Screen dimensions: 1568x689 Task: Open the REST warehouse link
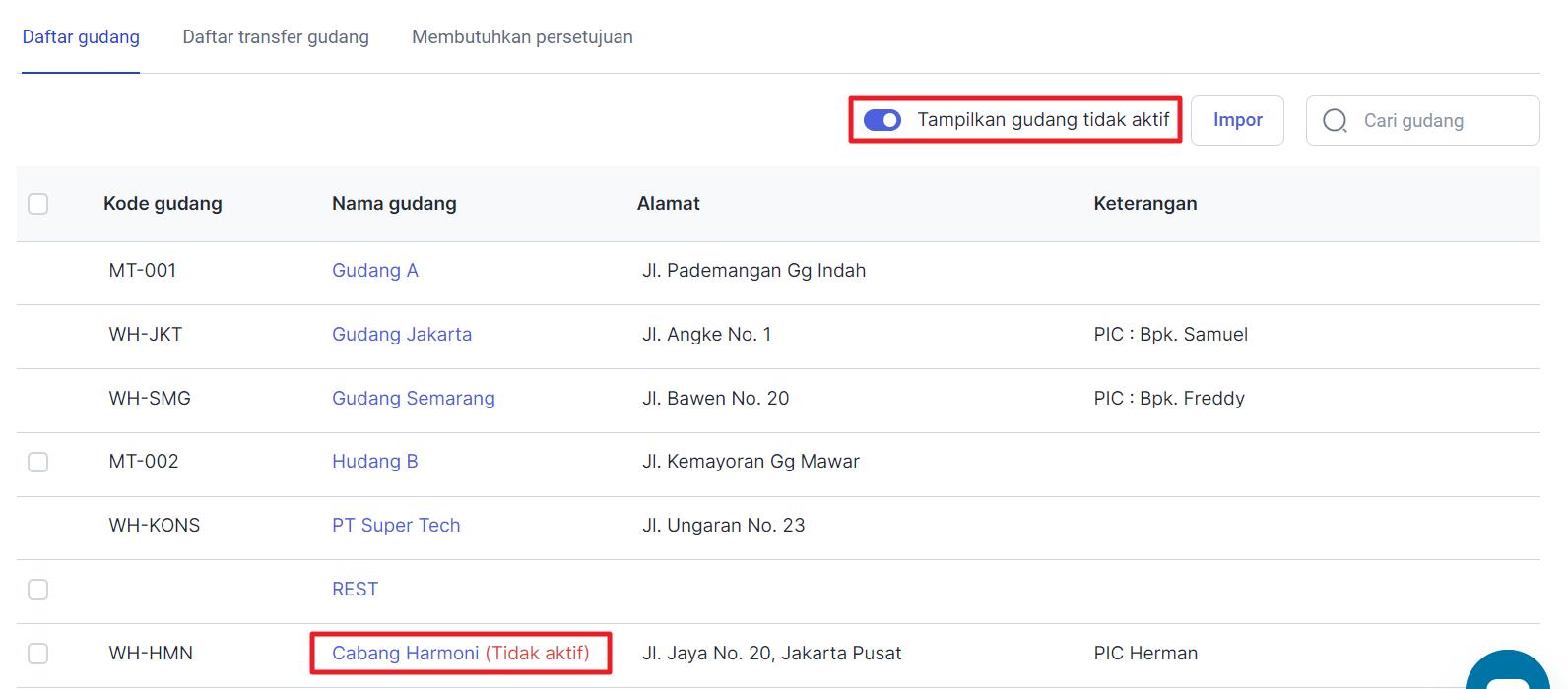355,590
